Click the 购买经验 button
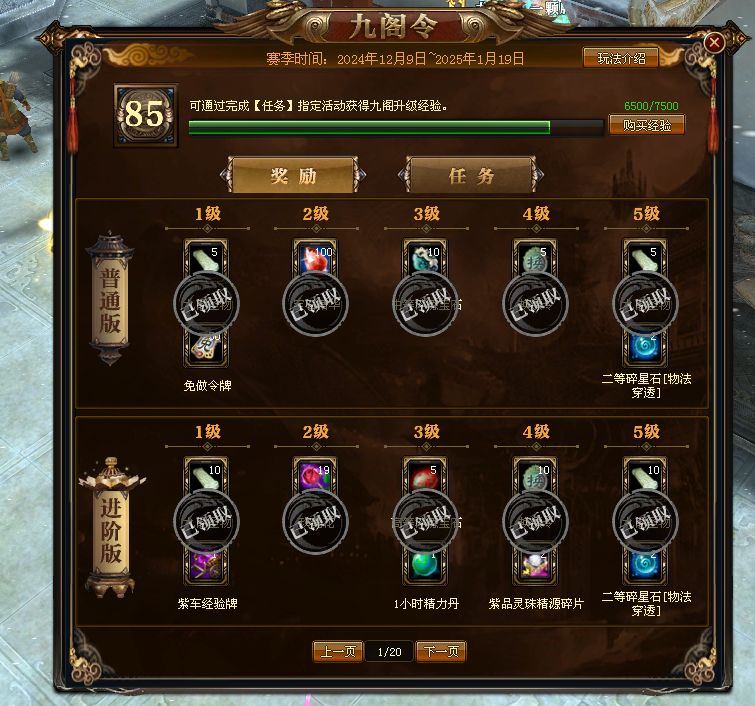The width and height of the screenshot is (755, 706). click(647, 125)
